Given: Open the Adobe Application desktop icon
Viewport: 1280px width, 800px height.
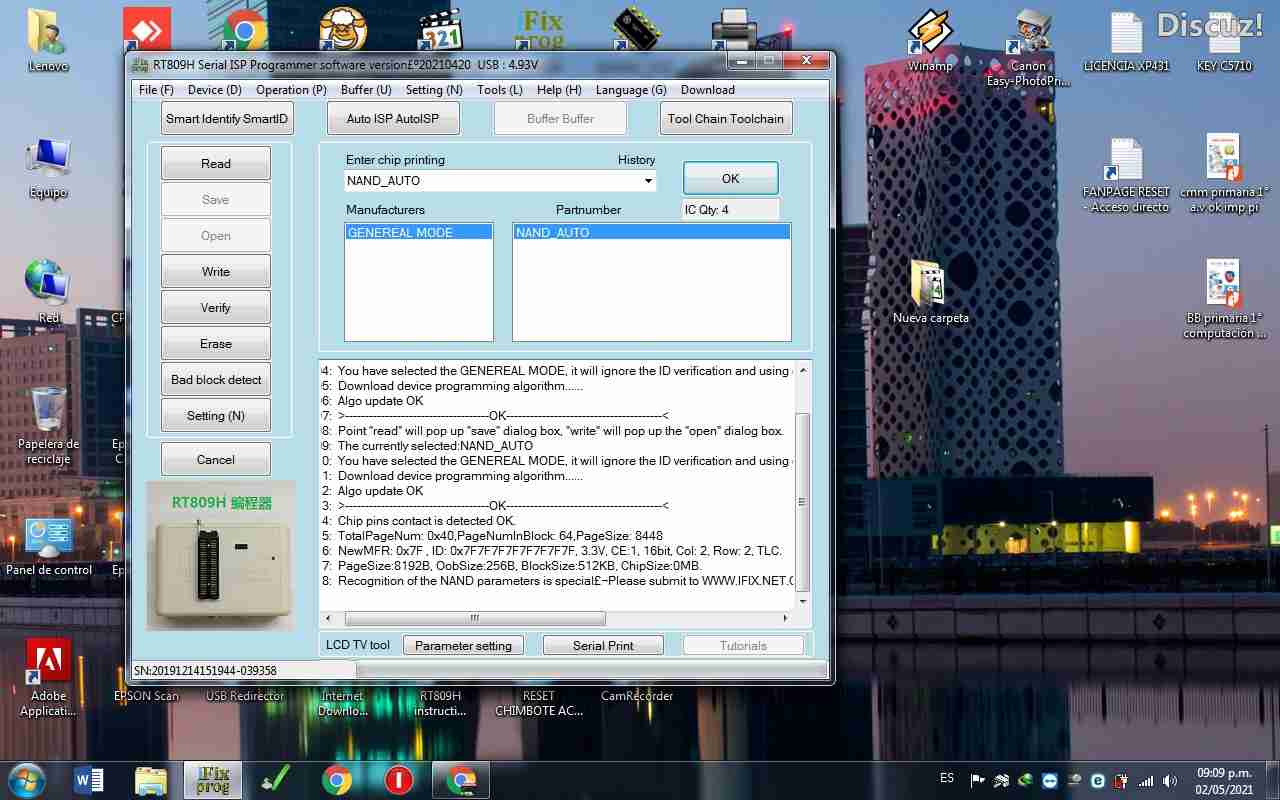Looking at the screenshot, I should tap(48, 663).
